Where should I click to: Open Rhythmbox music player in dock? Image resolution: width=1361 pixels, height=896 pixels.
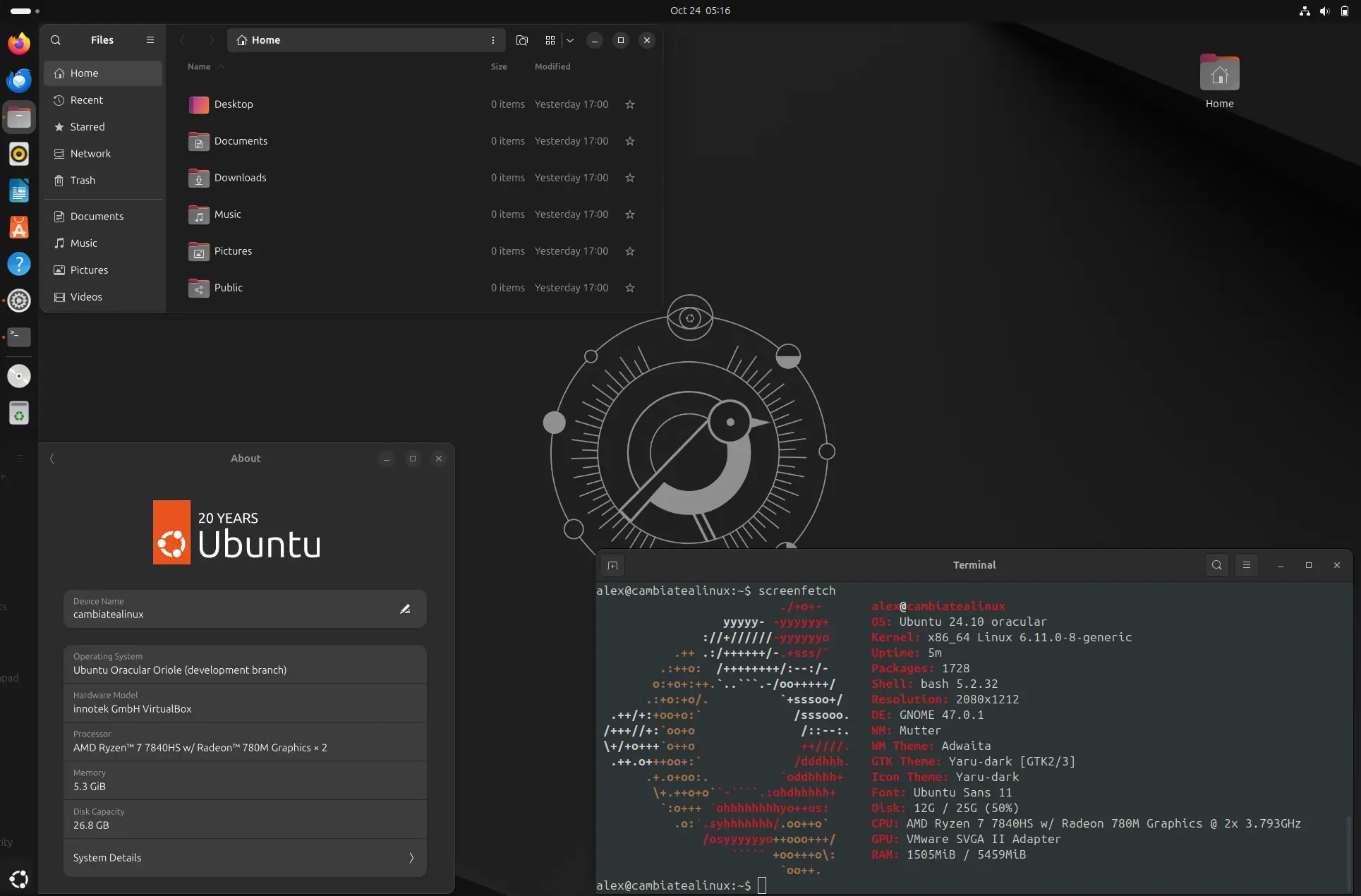point(19,154)
